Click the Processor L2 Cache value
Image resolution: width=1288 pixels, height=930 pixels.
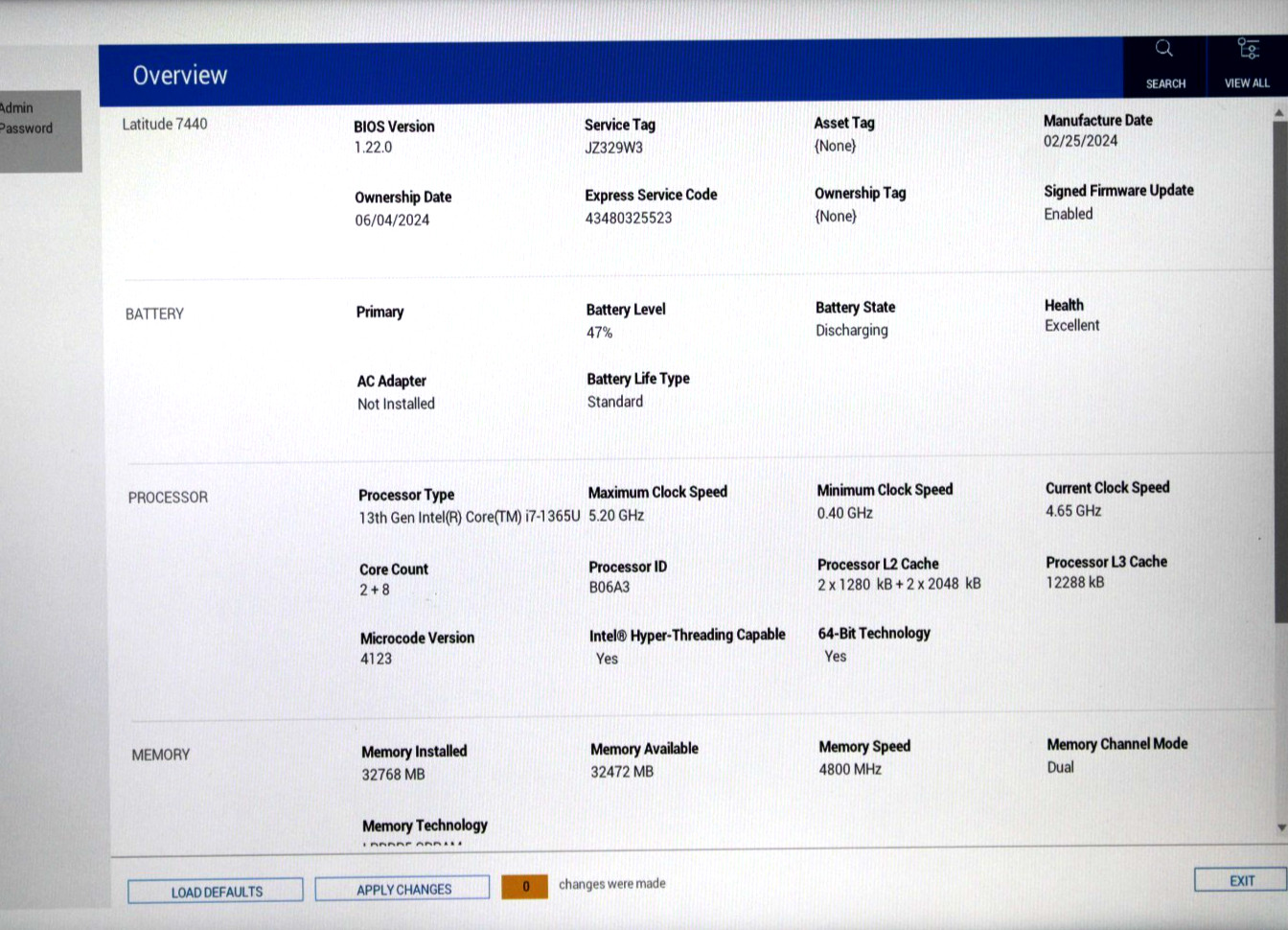click(899, 584)
